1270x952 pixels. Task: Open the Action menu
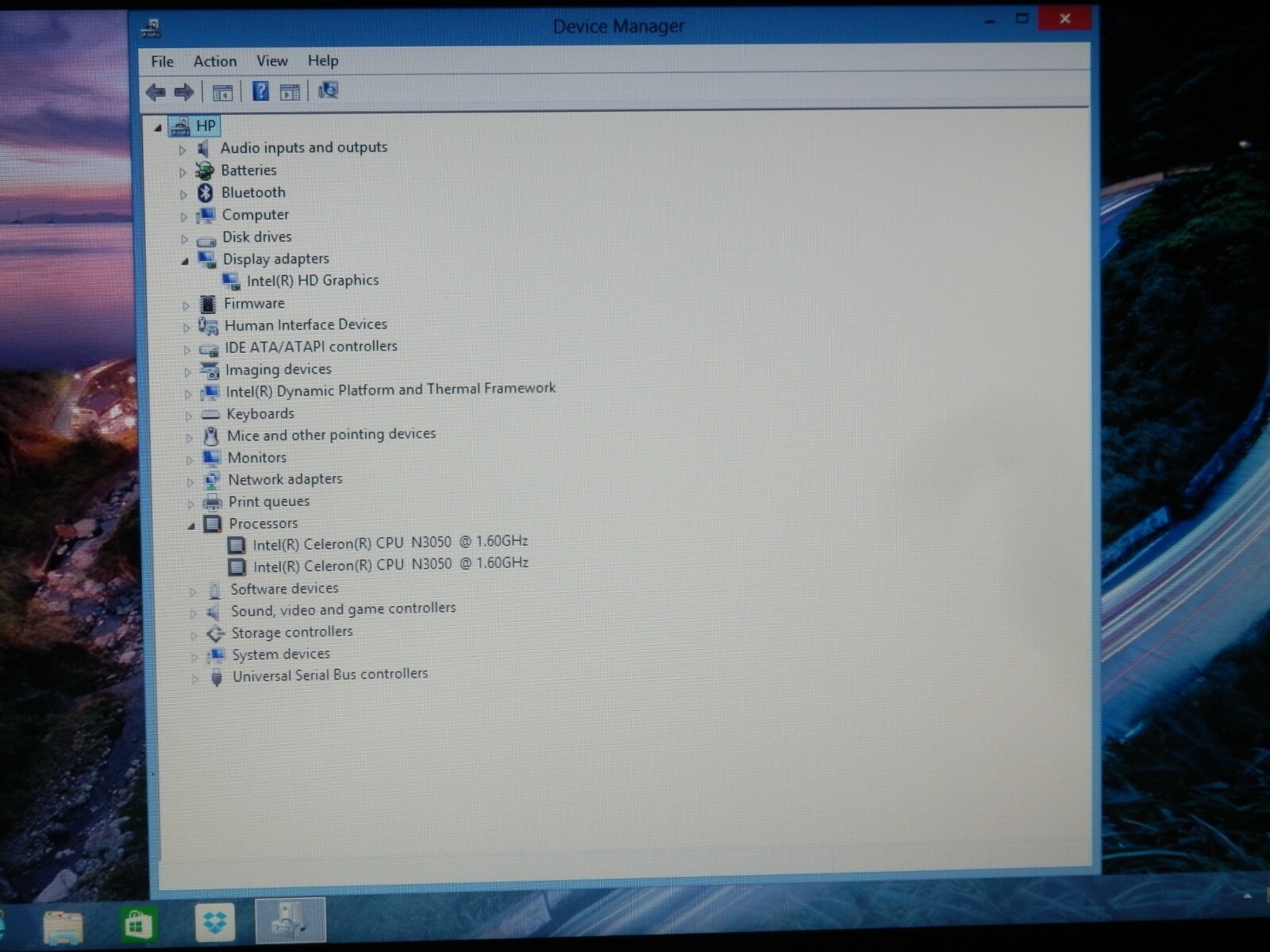point(215,61)
